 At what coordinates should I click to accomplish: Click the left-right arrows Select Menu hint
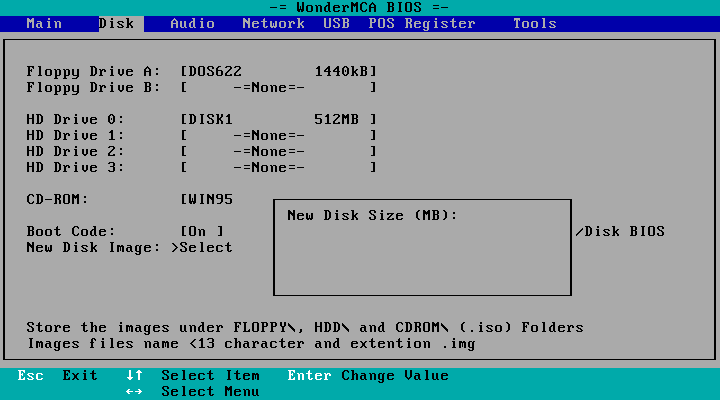193,392
